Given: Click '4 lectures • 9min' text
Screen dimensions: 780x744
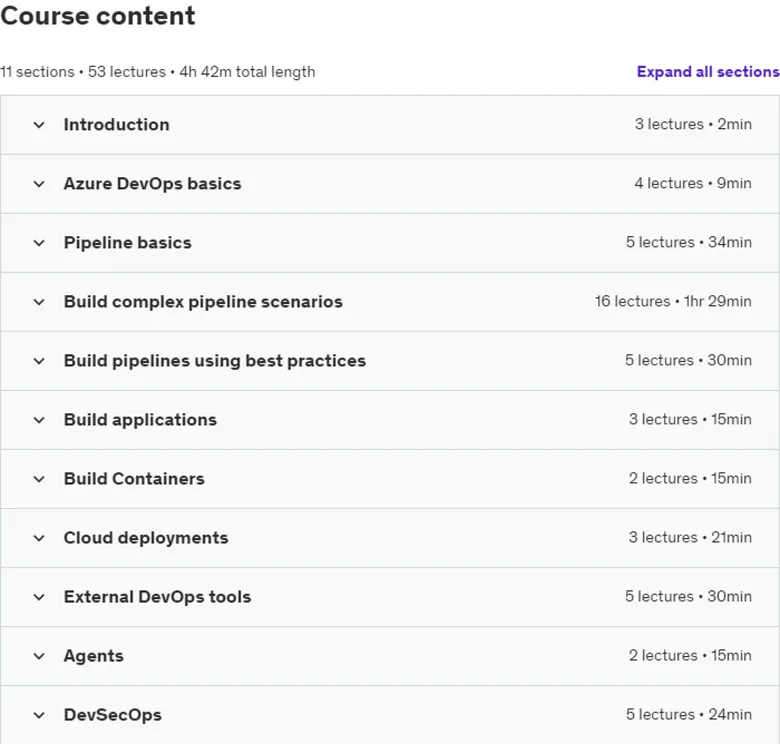Looking at the screenshot, I should (x=693, y=183).
